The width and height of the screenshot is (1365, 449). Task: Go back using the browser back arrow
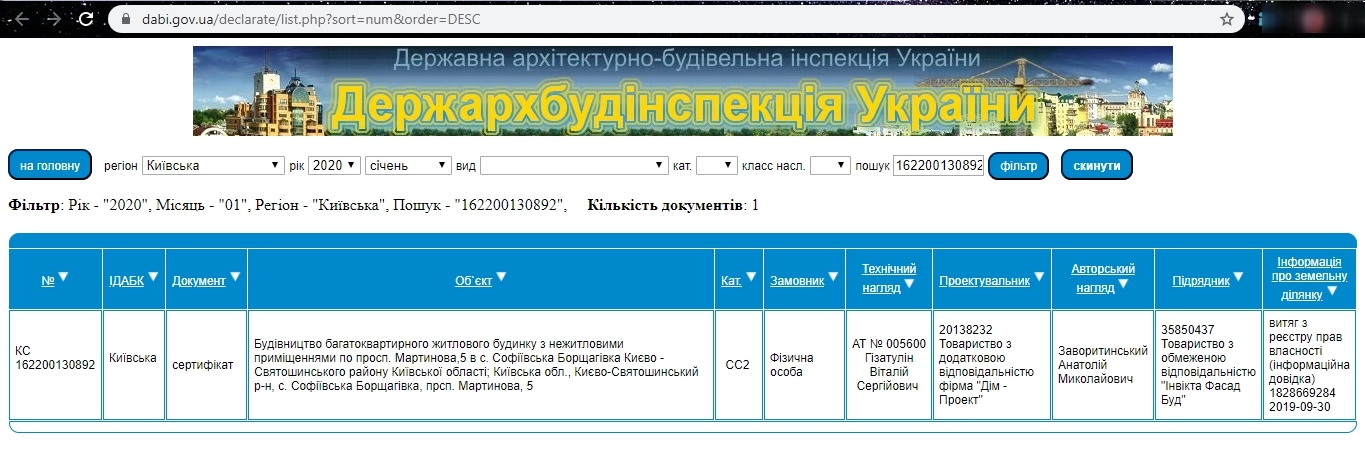click(x=21, y=18)
